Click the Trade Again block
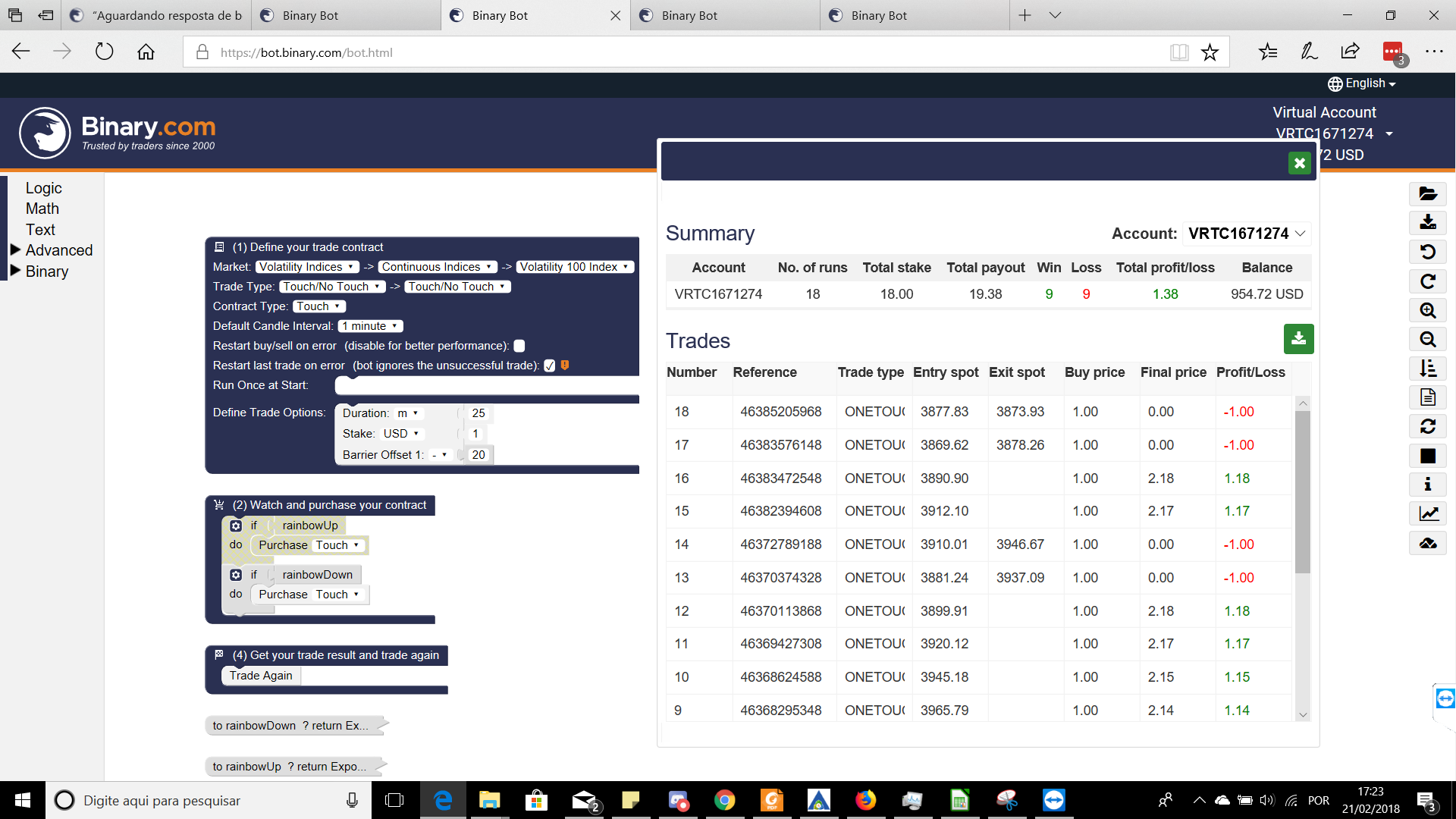Screen dimensions: 1456x819 click(260, 676)
